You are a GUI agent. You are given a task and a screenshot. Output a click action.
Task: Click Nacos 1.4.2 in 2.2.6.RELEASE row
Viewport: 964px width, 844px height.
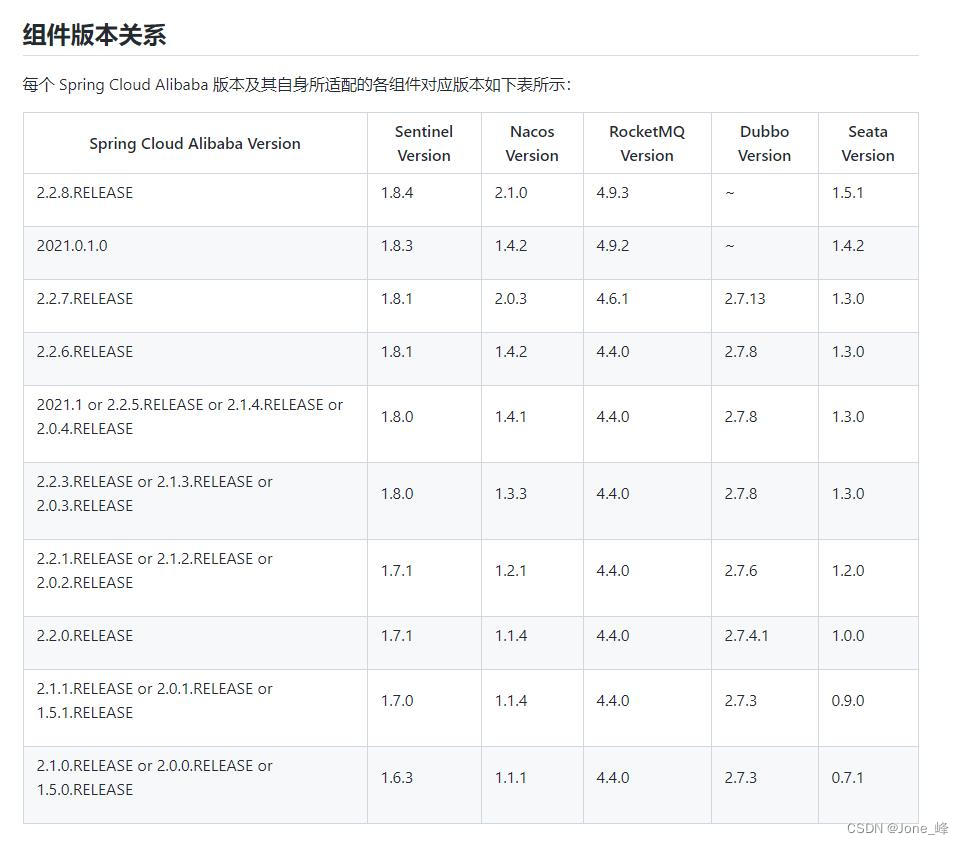[511, 351]
